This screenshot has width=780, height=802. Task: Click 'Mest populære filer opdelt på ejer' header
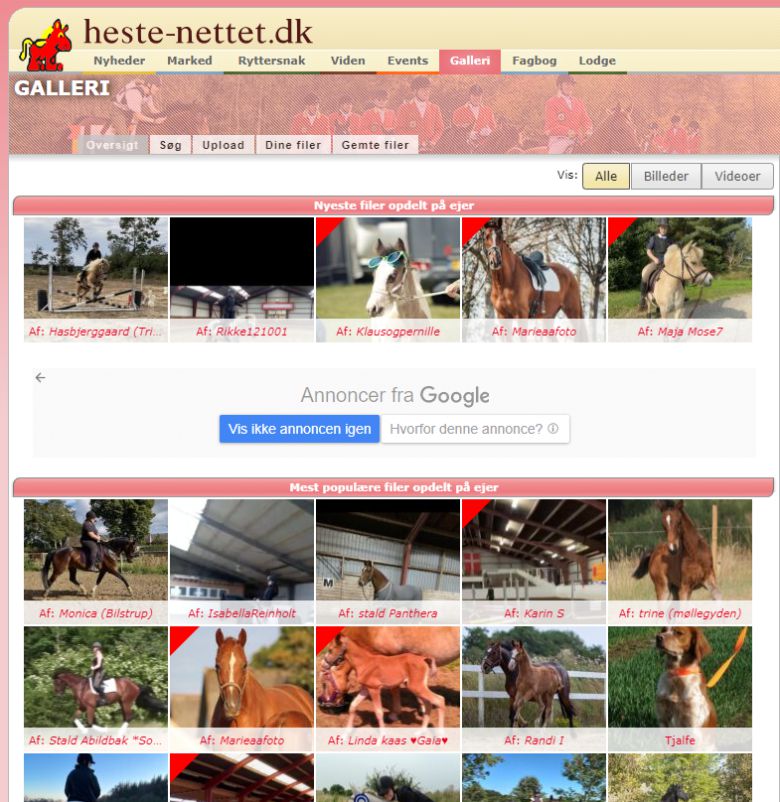tap(393, 487)
